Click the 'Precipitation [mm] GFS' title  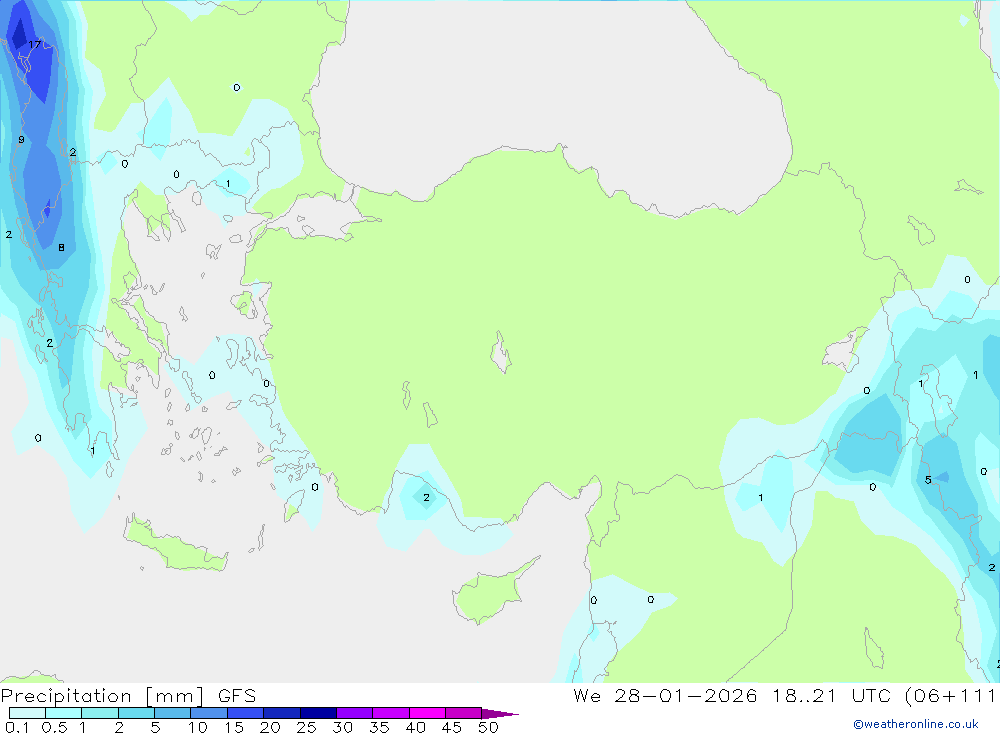point(128,696)
